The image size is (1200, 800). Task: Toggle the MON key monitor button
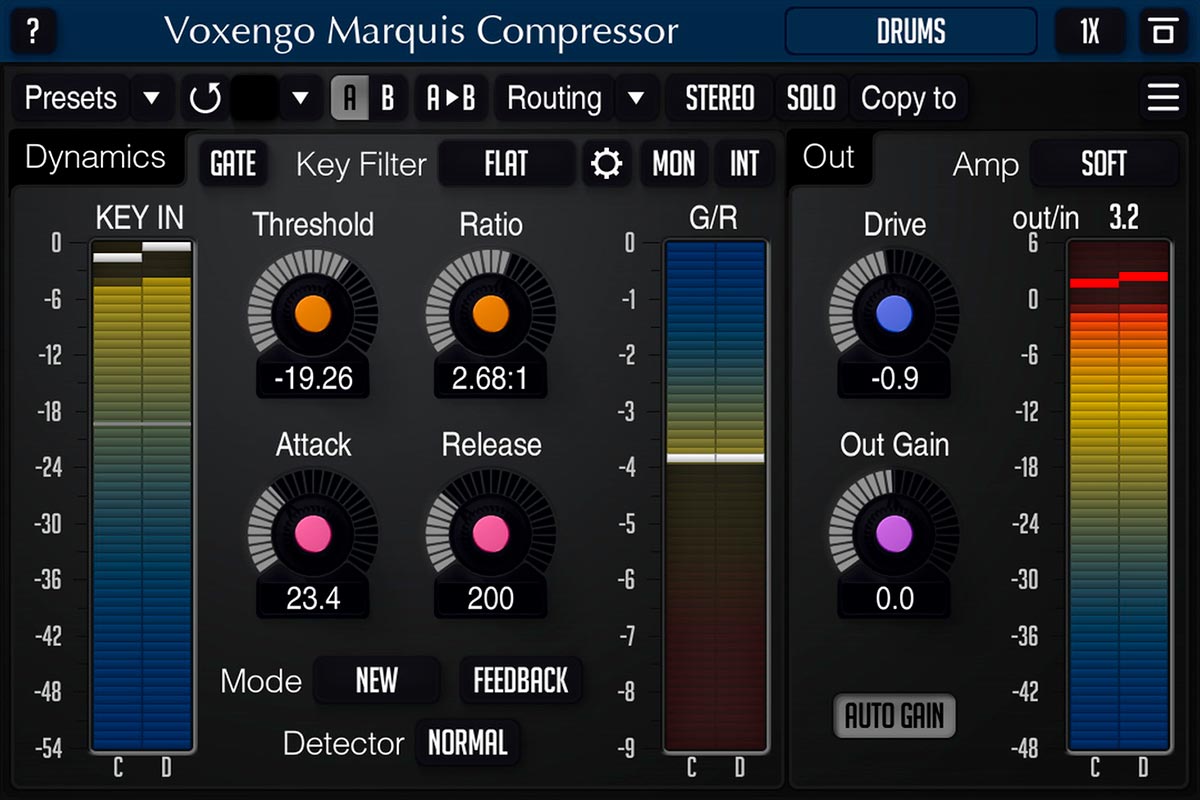tap(674, 163)
